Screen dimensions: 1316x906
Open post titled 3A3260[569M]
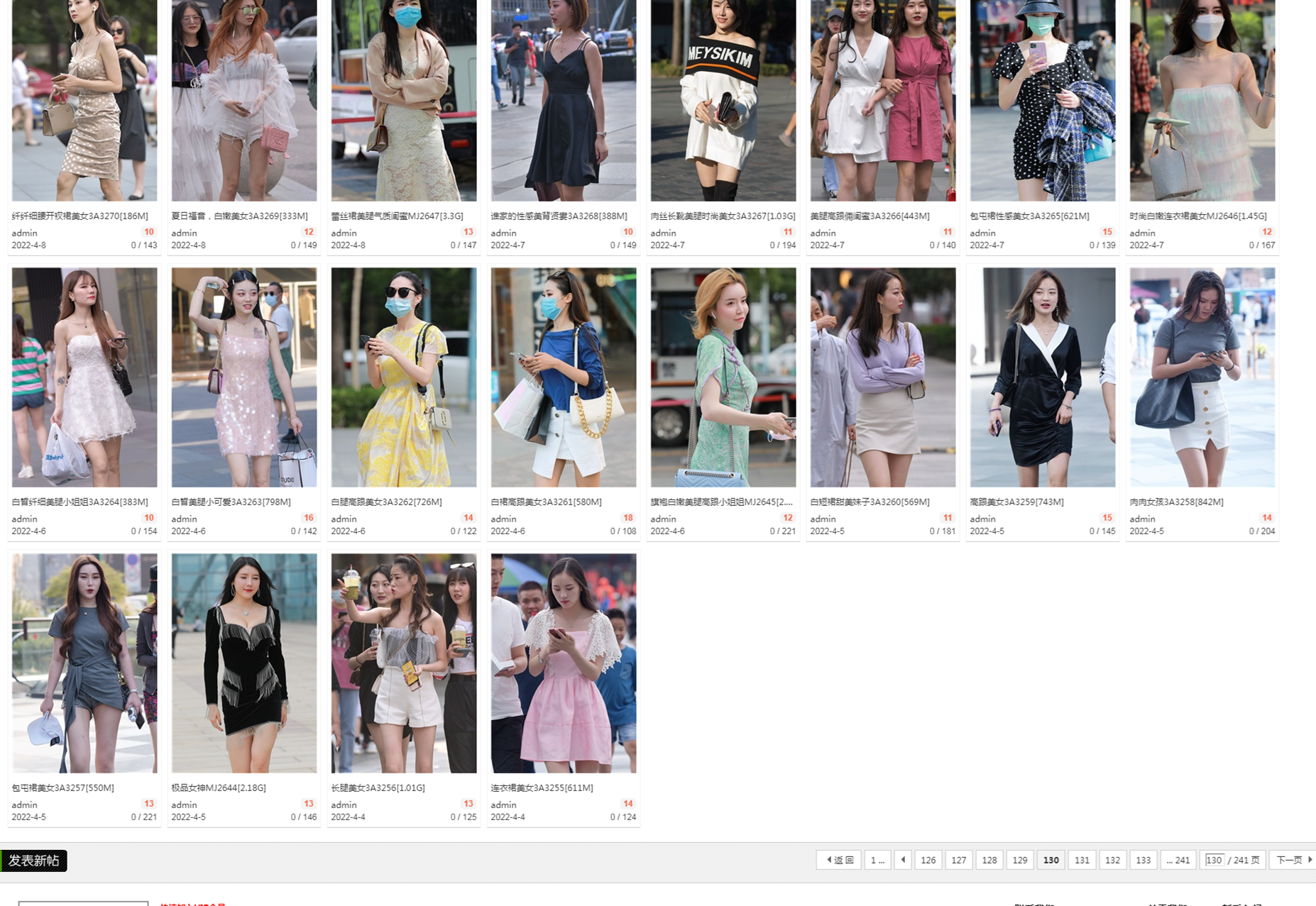(870, 502)
